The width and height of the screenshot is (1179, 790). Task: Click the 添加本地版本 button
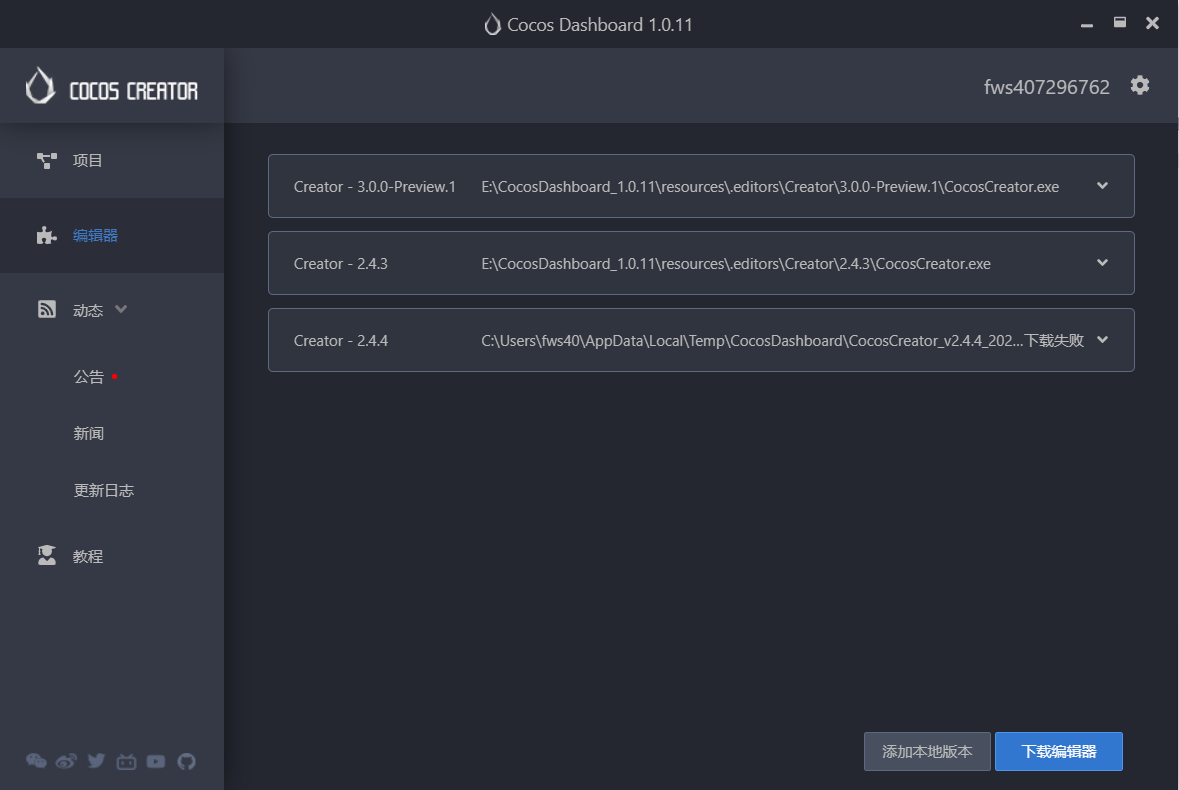coord(927,752)
